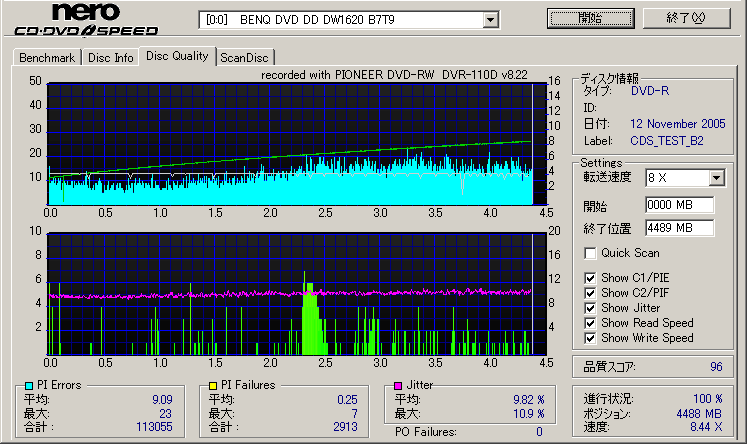Disable Show Jitter checkbox
The width and height of the screenshot is (747, 444).
pyautogui.click(x=590, y=308)
